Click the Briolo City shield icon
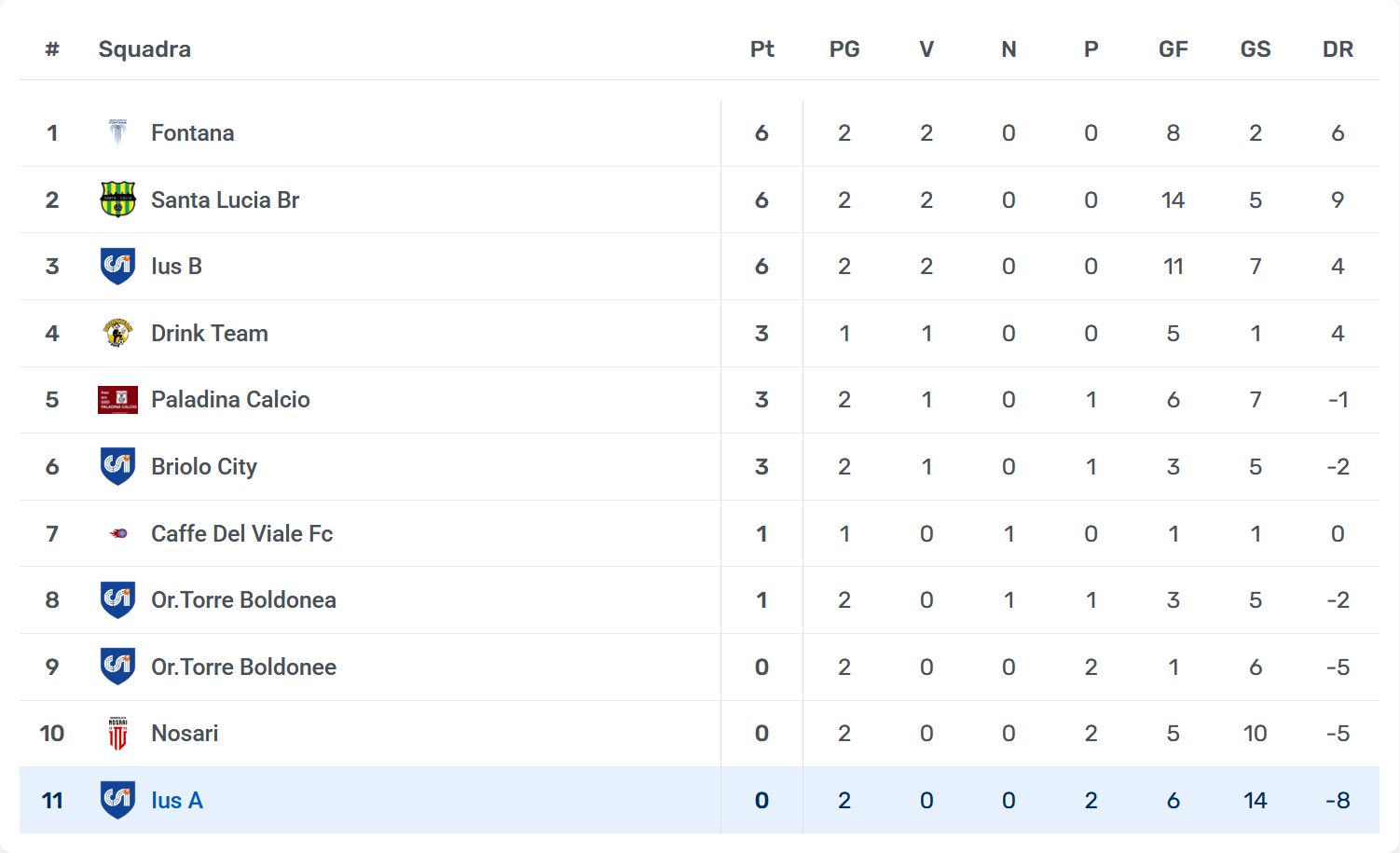 pos(117,466)
